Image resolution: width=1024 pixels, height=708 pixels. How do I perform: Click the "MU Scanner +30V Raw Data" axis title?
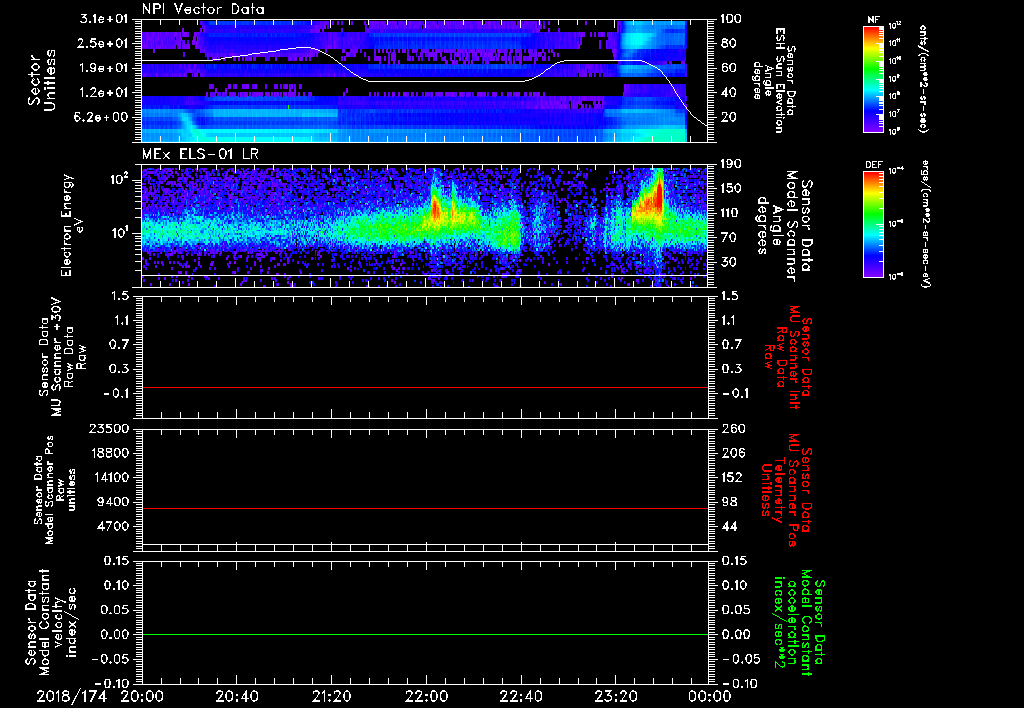[x=61, y=357]
